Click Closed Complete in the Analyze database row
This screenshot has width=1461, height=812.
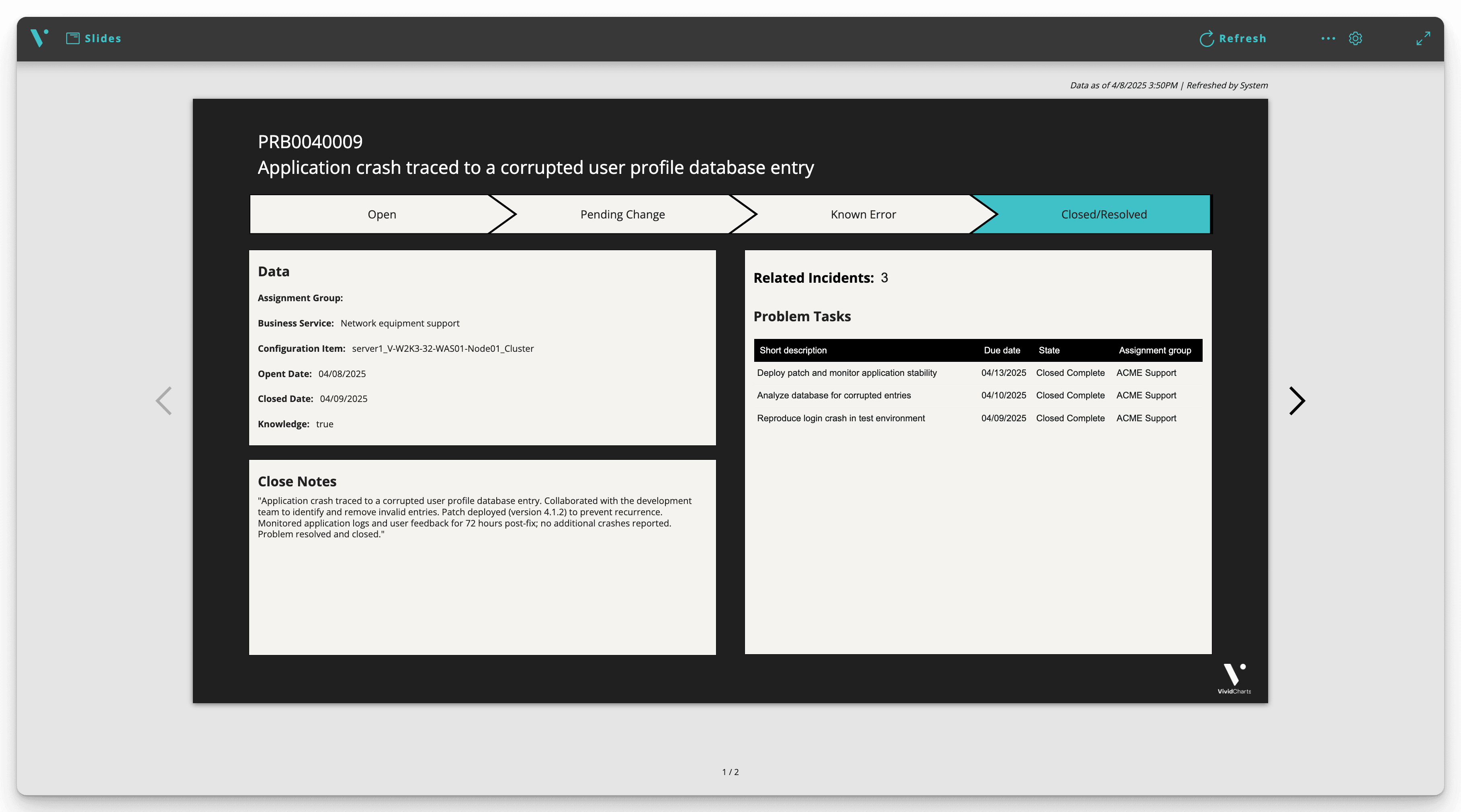1070,396
